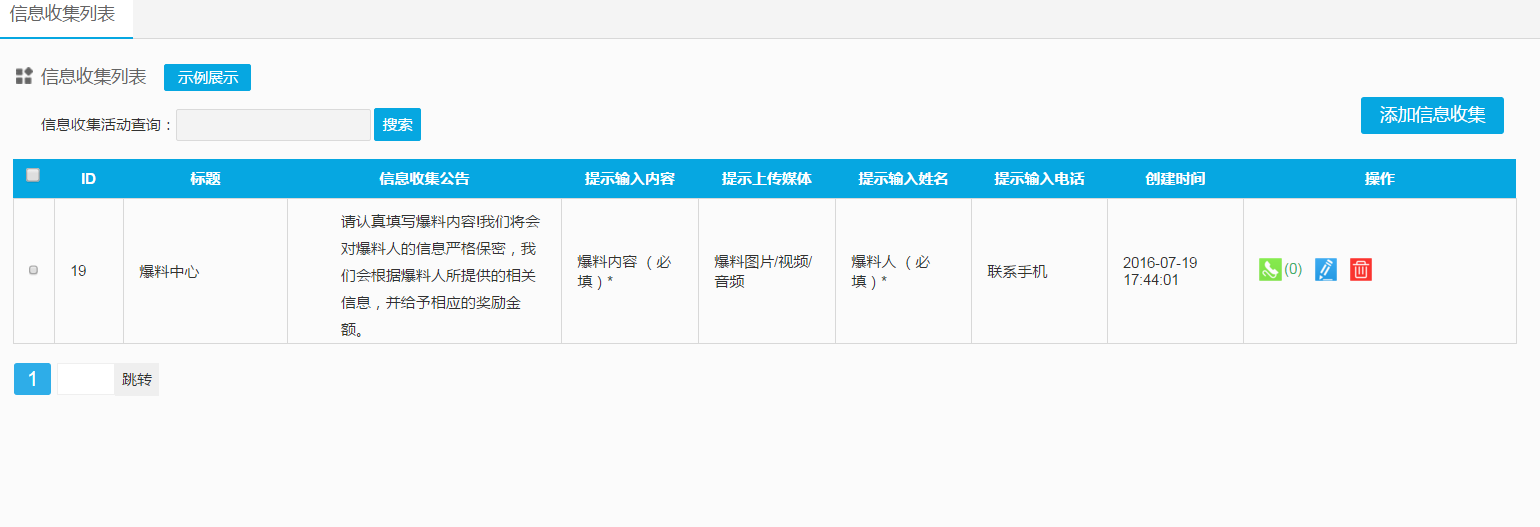Screen dimensions: 1540x527
Task: Click the 创建时间 column header
Action: (1174, 179)
